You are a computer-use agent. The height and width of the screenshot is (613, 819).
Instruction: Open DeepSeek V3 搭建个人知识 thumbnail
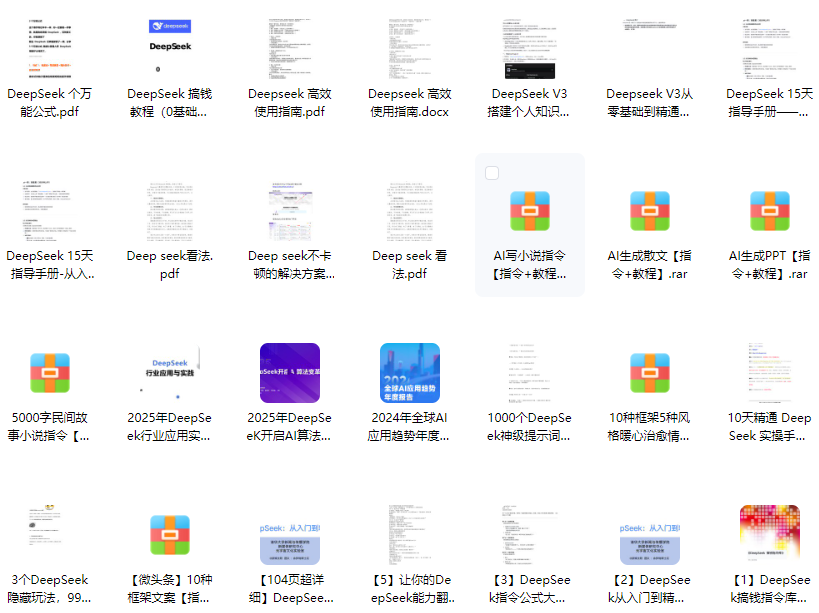tap(530, 49)
